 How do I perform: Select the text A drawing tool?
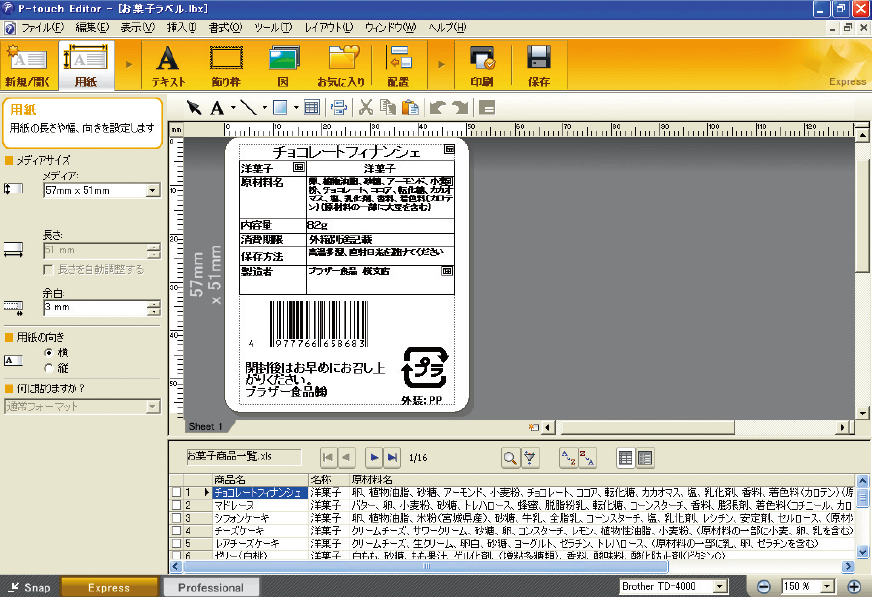click(x=217, y=107)
